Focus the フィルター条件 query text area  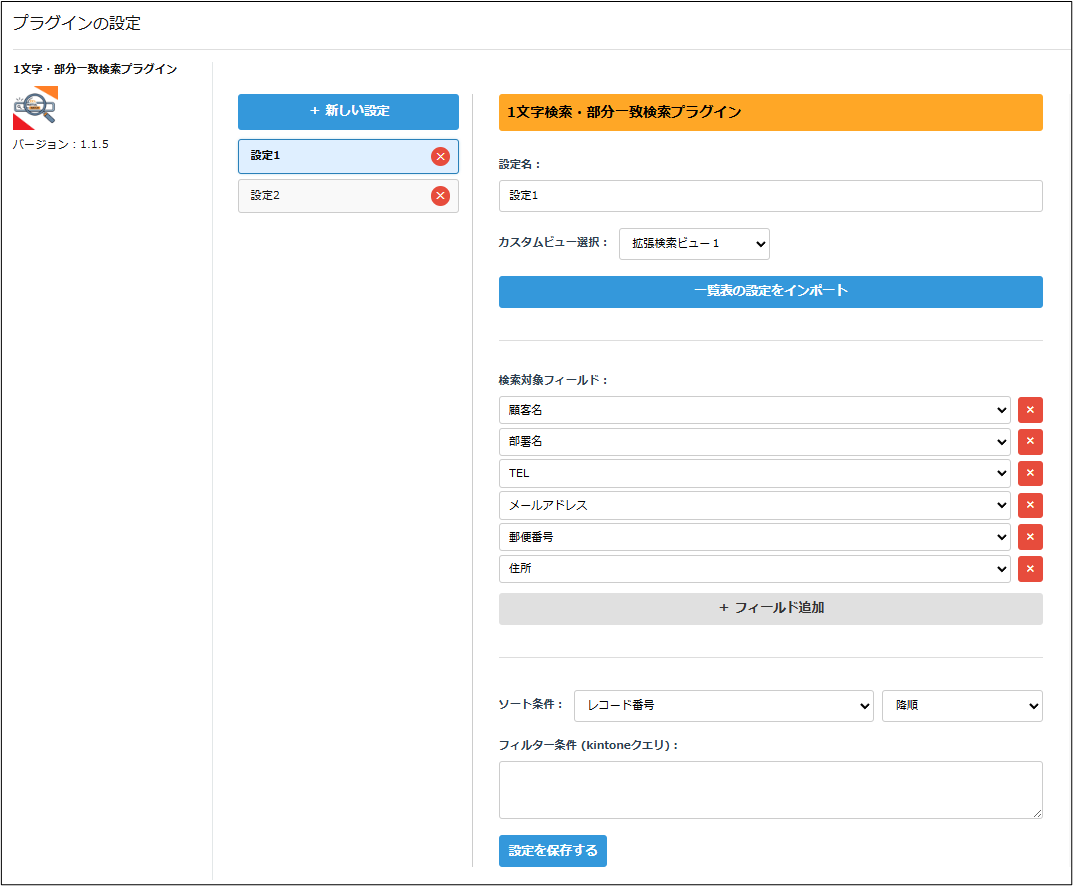point(770,790)
